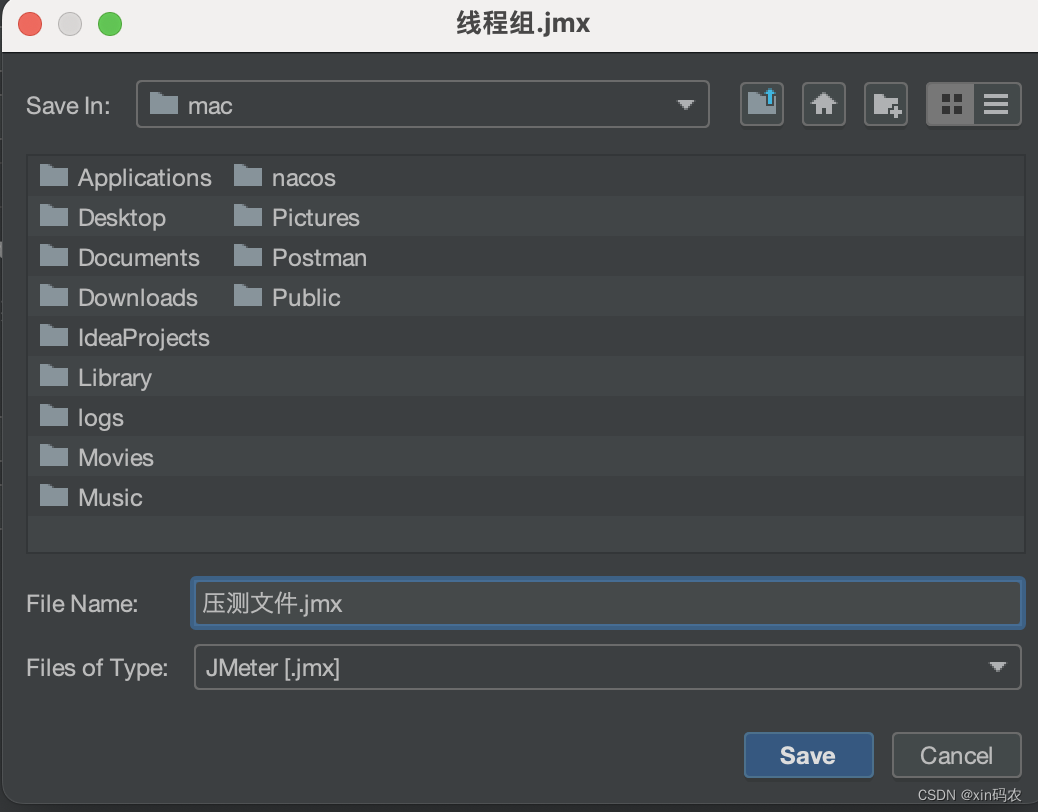Screen dimensions: 1038x812
Task: Open the Files of Type dropdown
Action: coord(997,667)
